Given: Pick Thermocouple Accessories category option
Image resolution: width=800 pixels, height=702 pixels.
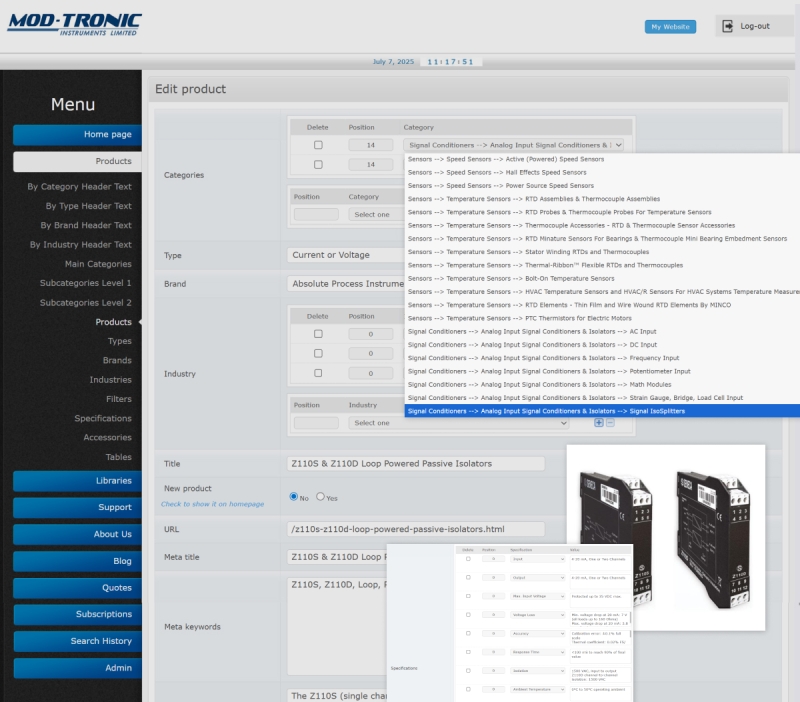Looking at the screenshot, I should coord(602,225).
